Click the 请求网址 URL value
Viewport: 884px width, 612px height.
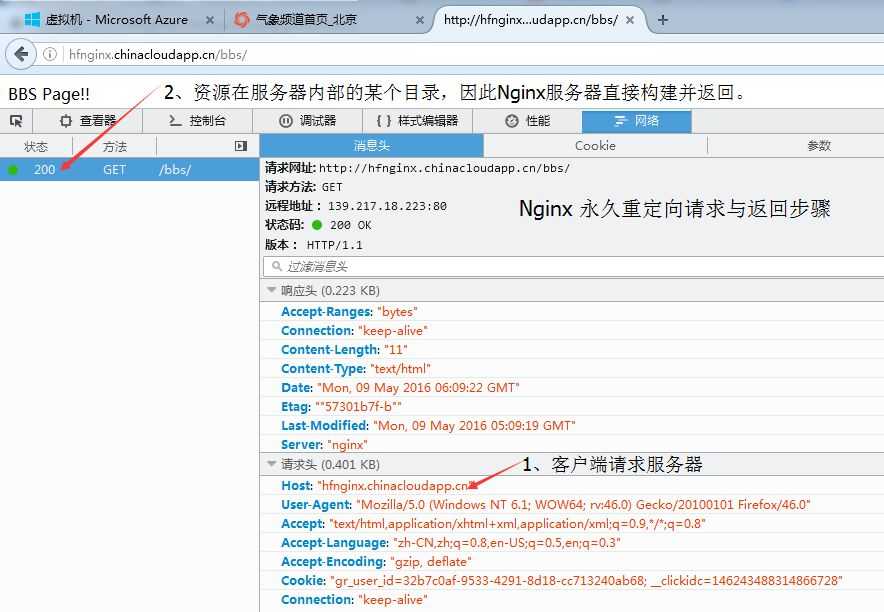[x=444, y=168]
